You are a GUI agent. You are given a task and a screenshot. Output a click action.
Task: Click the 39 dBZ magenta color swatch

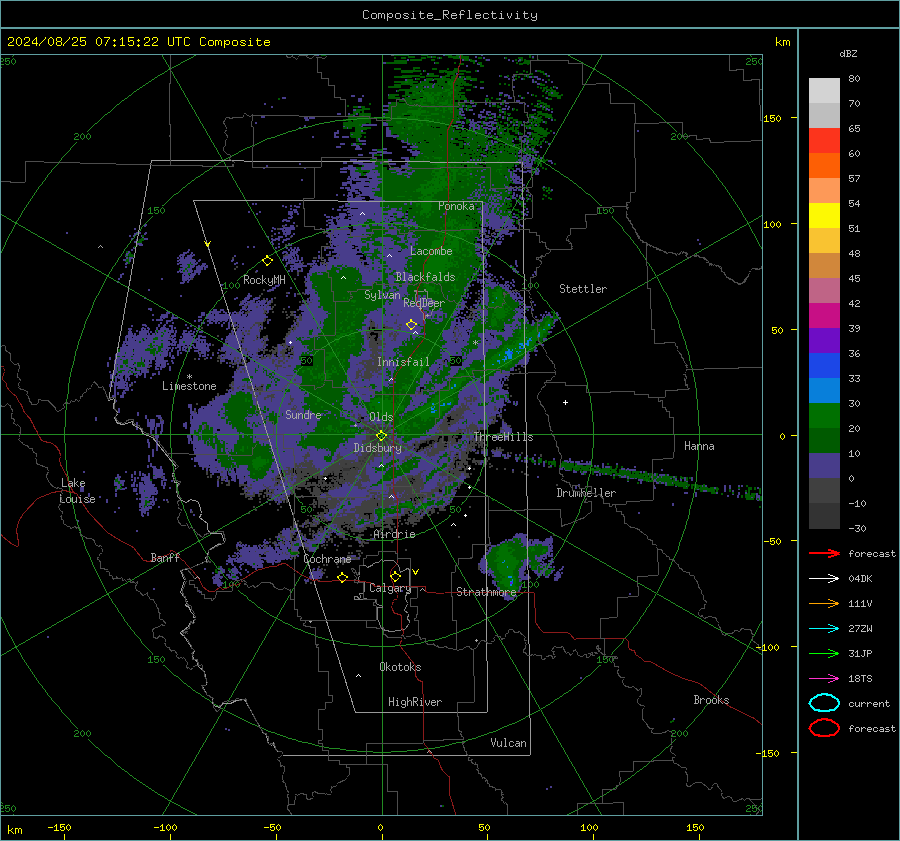[x=824, y=315]
